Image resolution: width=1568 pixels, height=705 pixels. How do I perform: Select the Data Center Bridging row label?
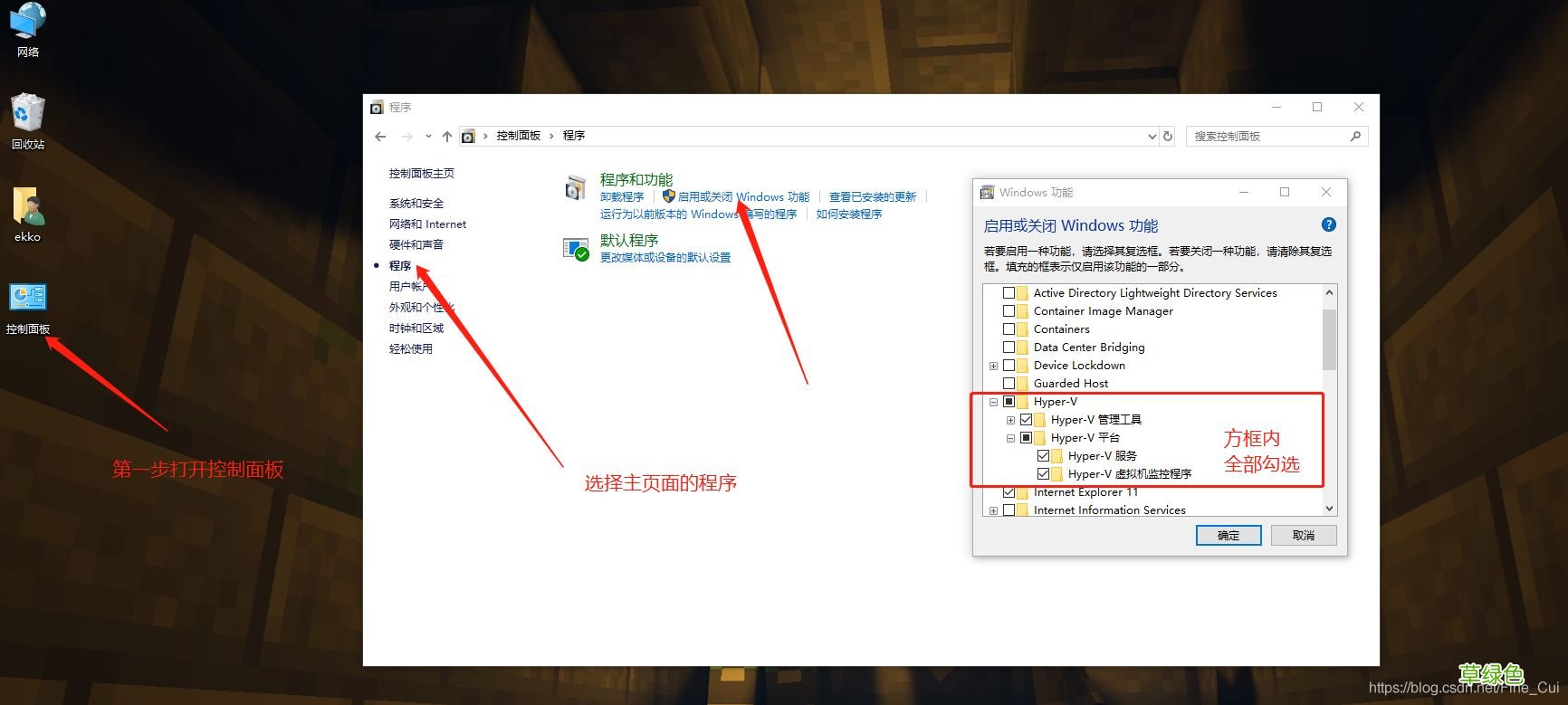1089,348
